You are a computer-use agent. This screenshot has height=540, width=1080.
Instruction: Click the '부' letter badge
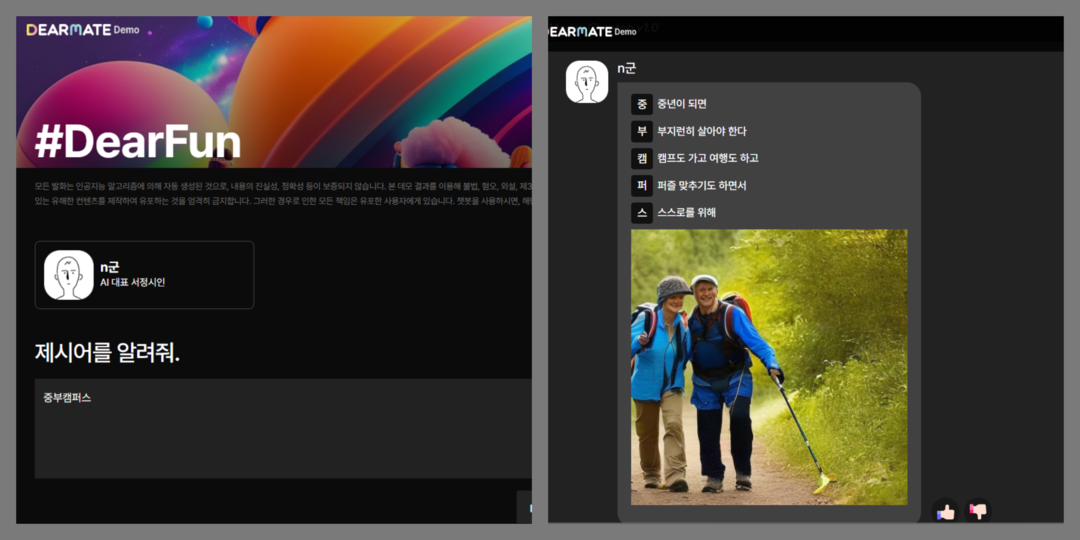(x=641, y=131)
